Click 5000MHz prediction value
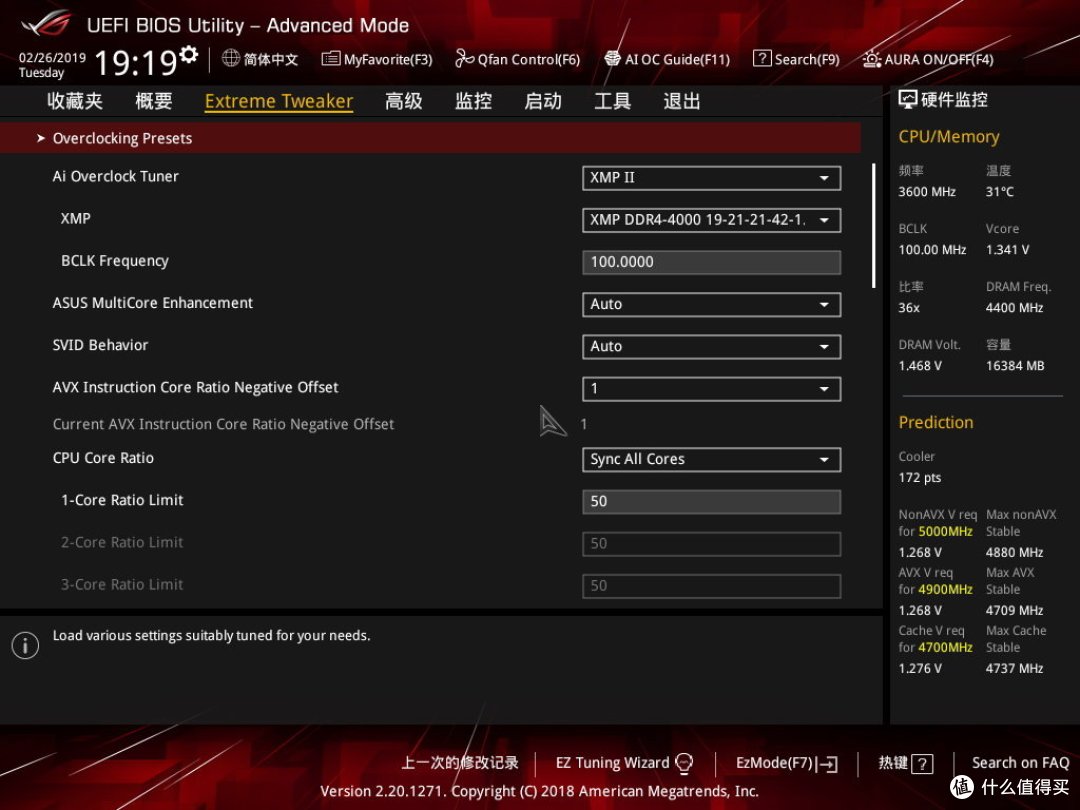The image size is (1080, 810). (946, 532)
